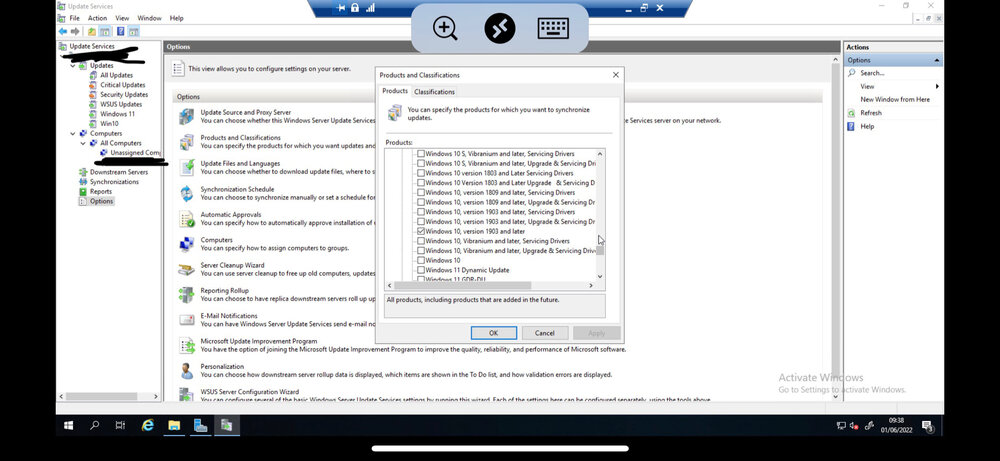This screenshot has height=461, width=1000.
Task: Open the View menu in the menu bar
Action: click(x=122, y=18)
